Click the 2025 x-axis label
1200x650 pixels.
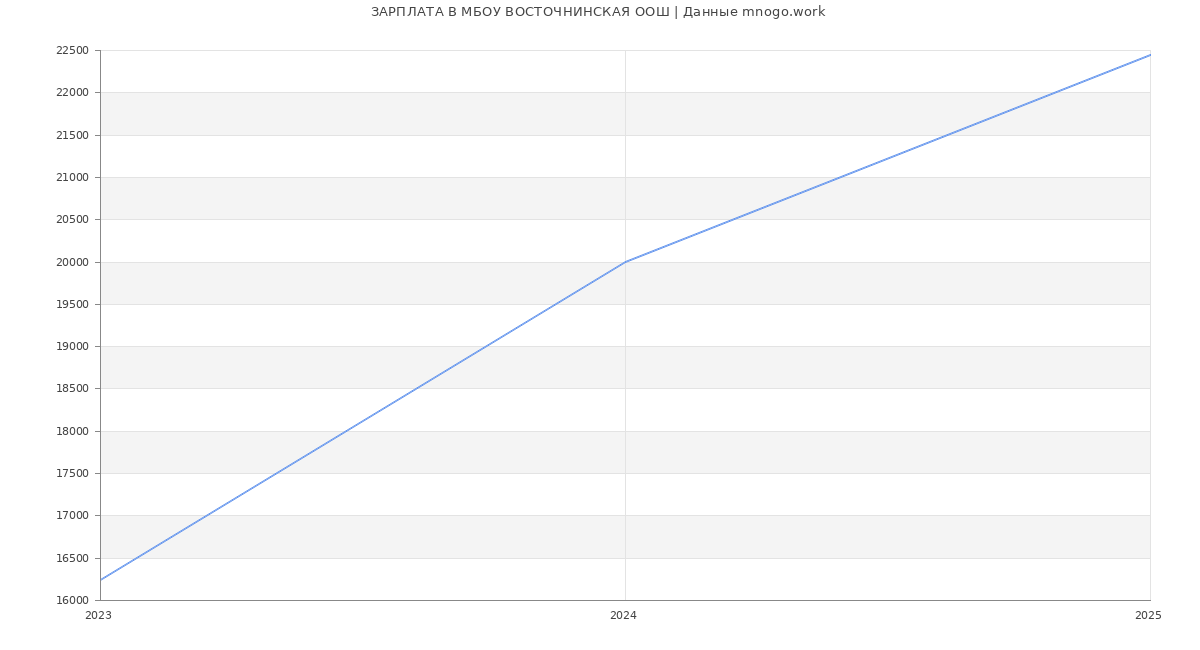pyautogui.click(x=1148, y=616)
